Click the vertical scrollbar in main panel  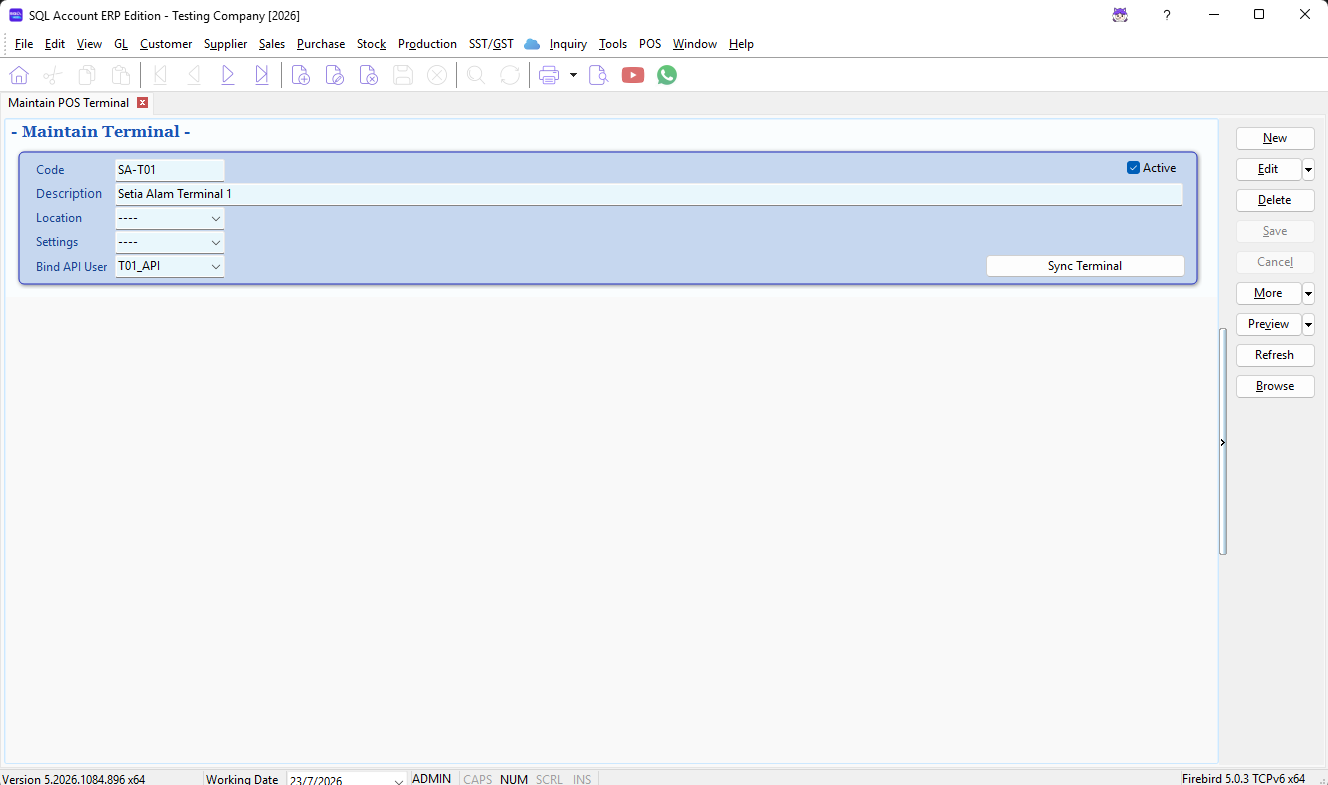click(1222, 442)
